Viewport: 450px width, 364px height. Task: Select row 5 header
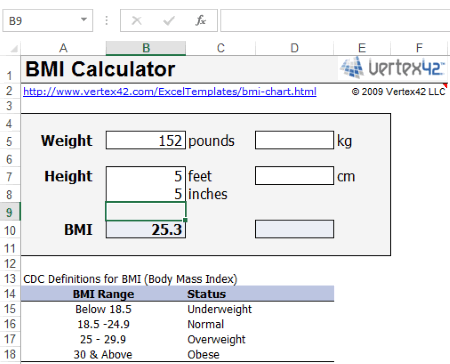(x=10, y=141)
